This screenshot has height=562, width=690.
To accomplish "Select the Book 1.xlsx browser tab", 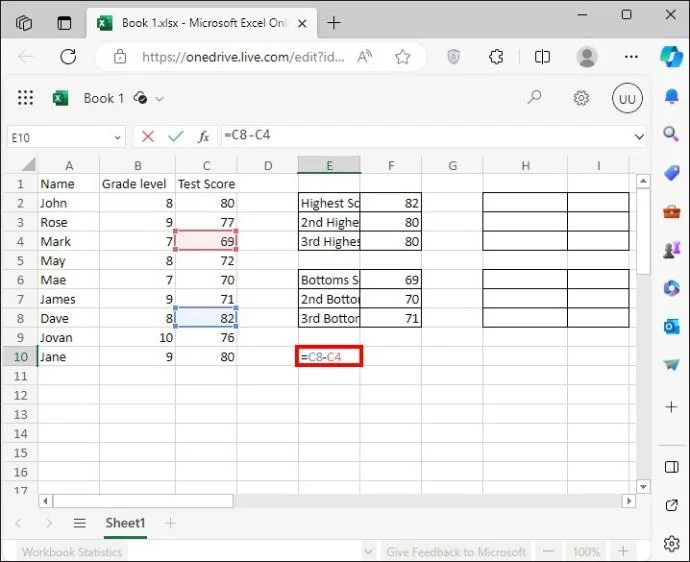I will pyautogui.click(x=201, y=23).
